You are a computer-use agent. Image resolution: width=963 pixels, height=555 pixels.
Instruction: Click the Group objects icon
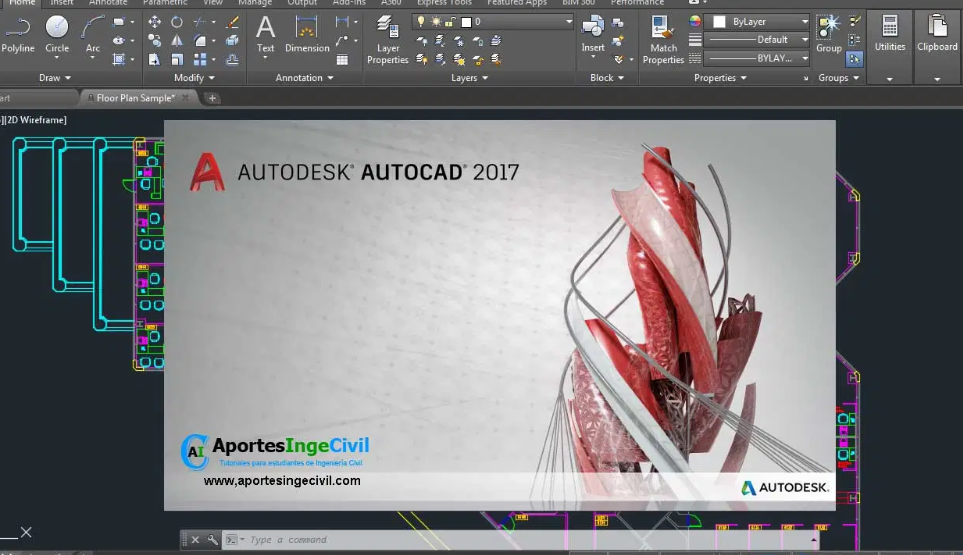coord(828,32)
